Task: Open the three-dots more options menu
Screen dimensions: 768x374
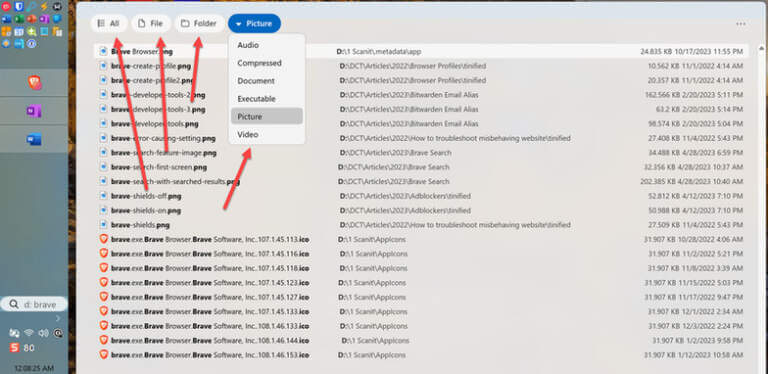Action: (741, 23)
